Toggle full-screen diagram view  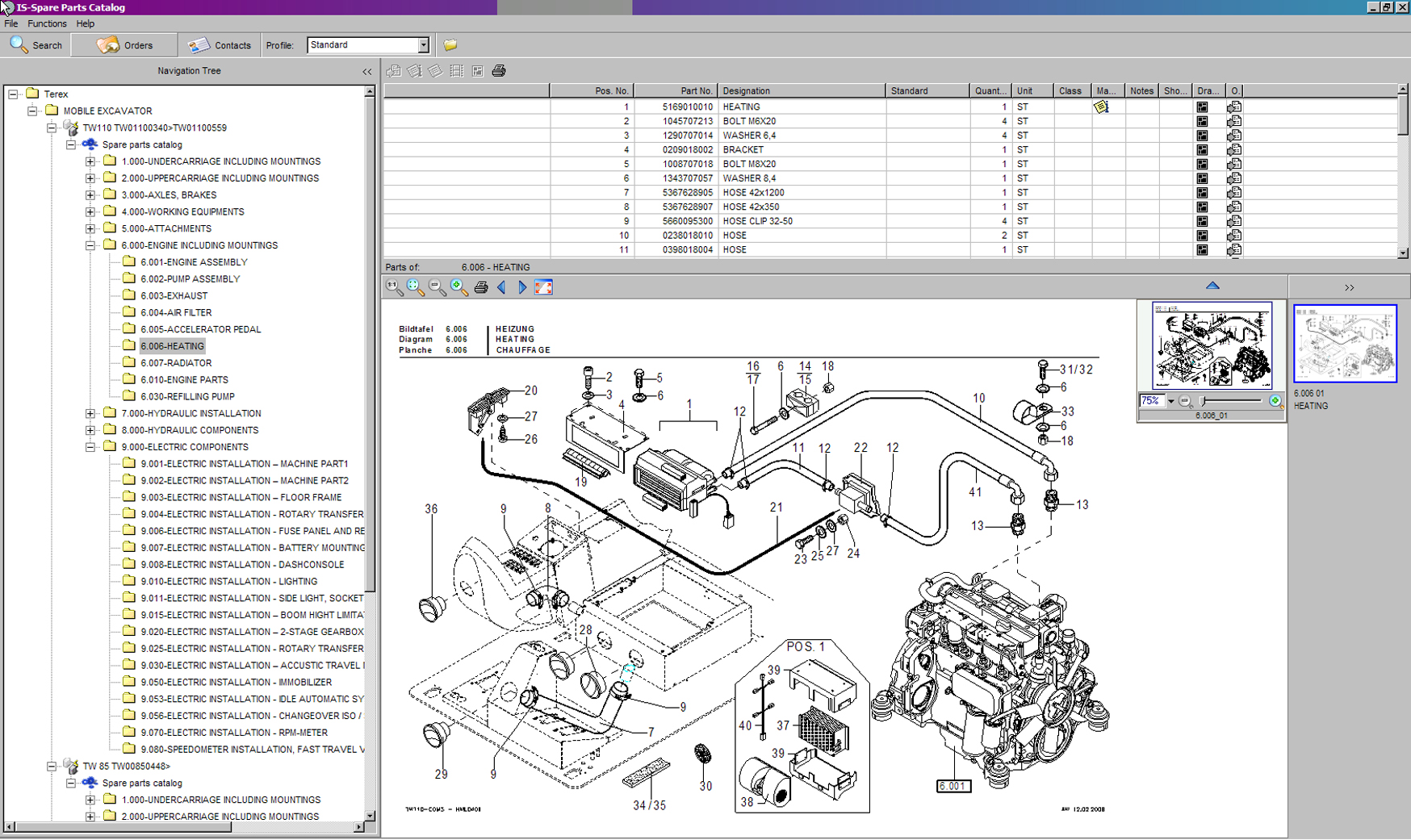544,287
